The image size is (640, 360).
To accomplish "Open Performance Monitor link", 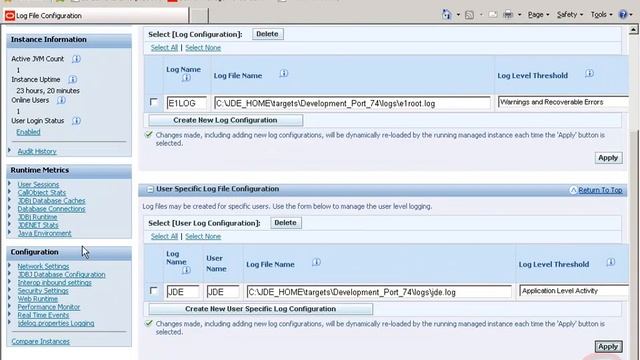I will pyautogui.click(x=49, y=307).
